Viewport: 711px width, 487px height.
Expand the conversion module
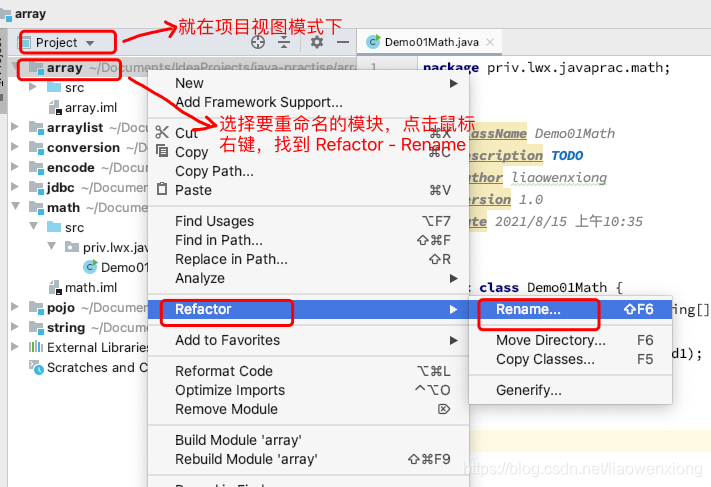click(x=15, y=146)
